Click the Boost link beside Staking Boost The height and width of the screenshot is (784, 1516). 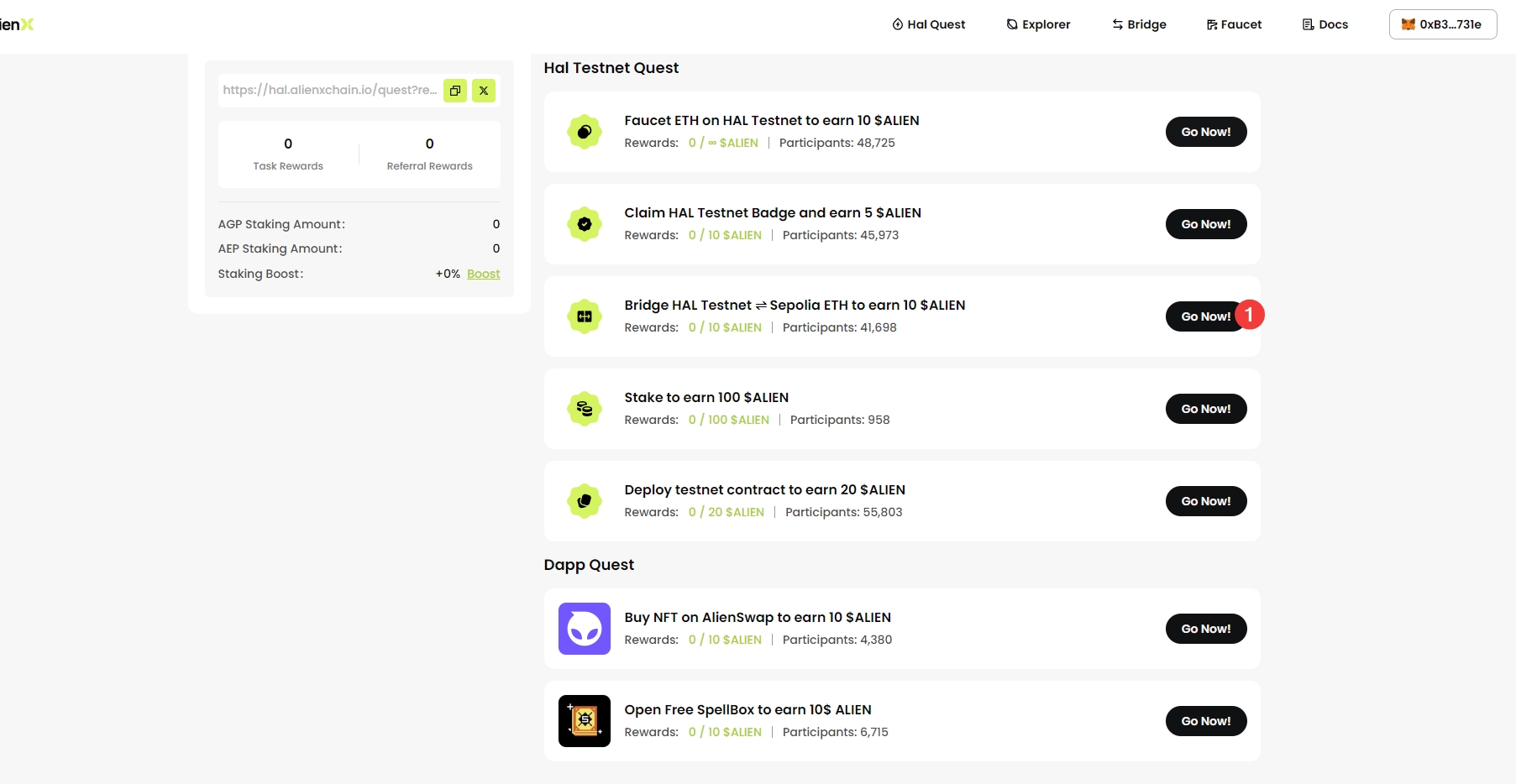coord(483,274)
